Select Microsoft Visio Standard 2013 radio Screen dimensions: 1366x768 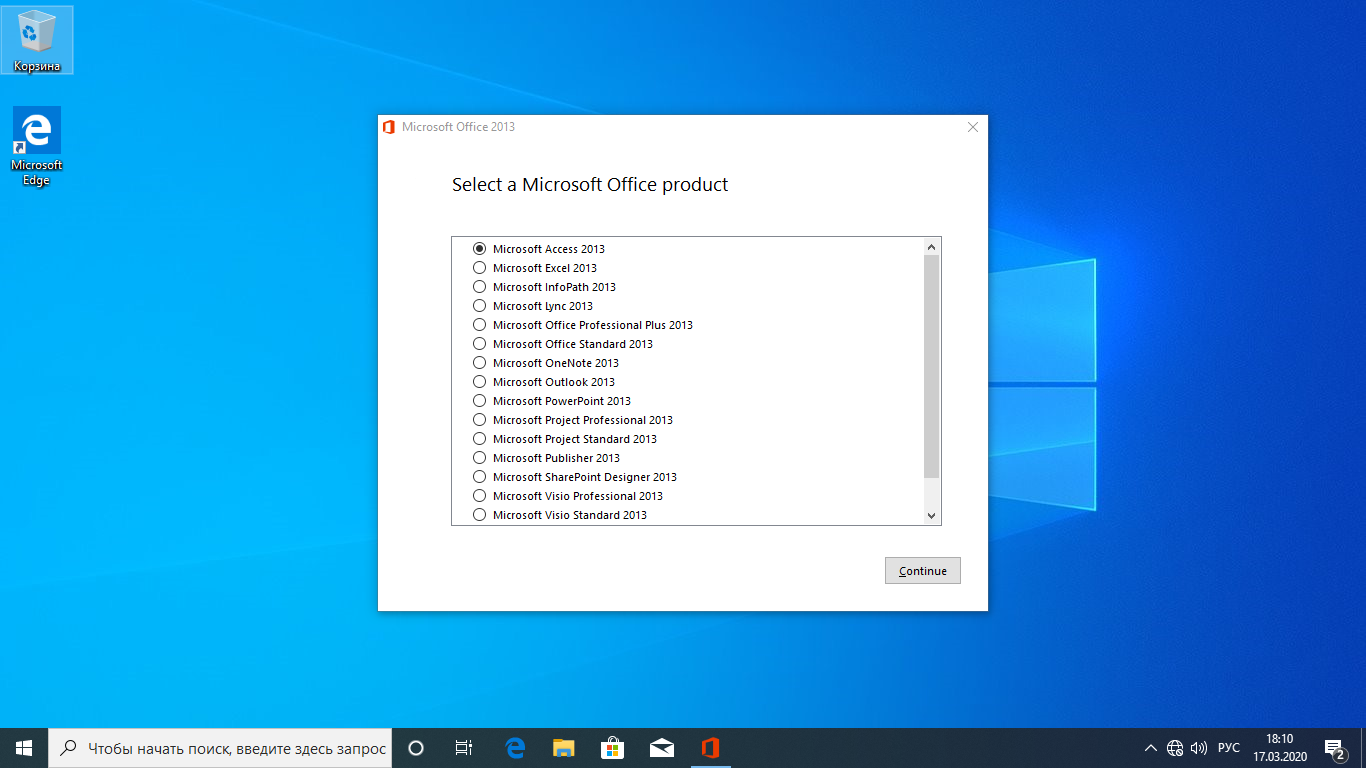pyautogui.click(x=480, y=514)
